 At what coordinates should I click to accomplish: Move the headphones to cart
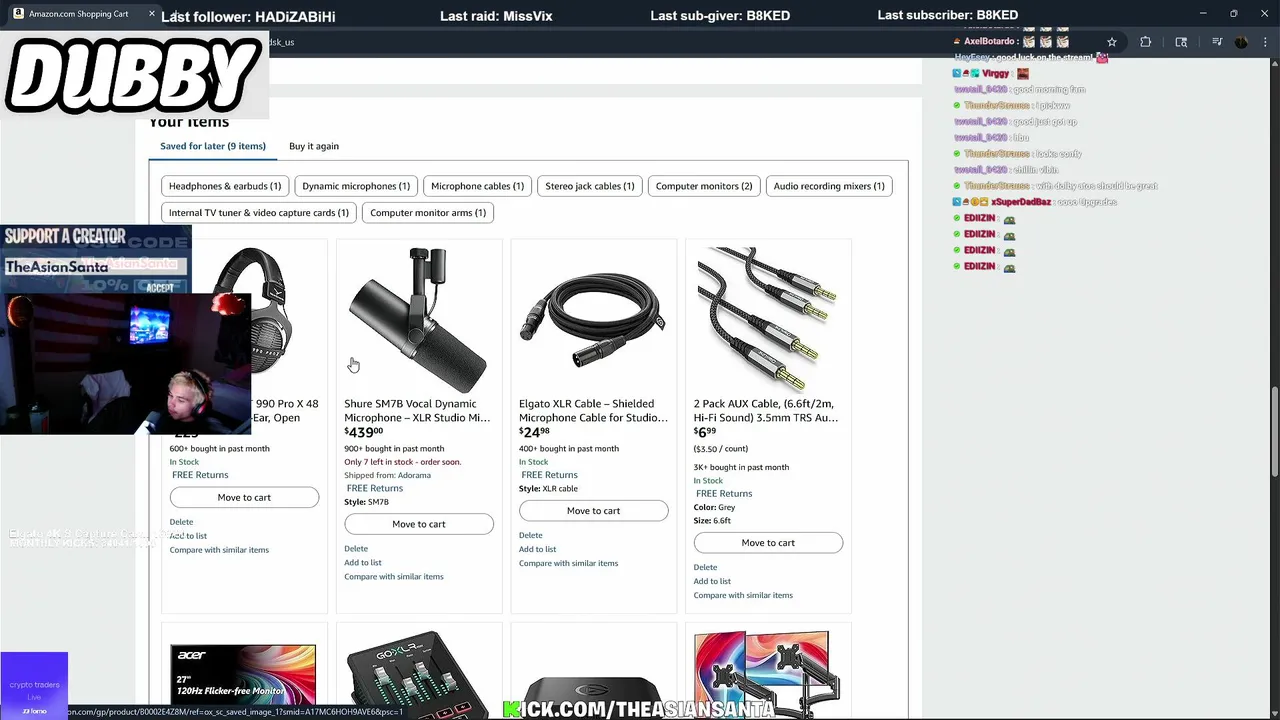point(244,497)
